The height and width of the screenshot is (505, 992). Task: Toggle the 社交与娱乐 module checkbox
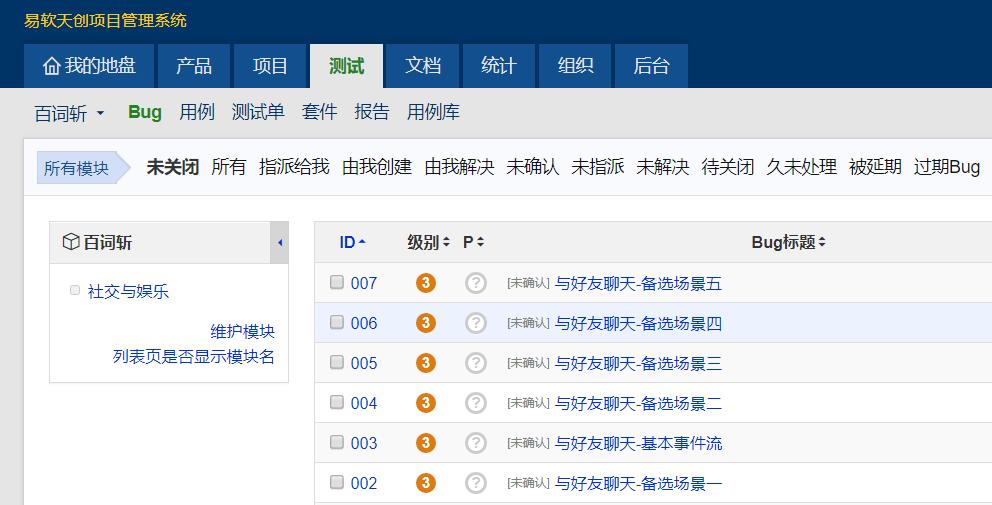(75, 290)
